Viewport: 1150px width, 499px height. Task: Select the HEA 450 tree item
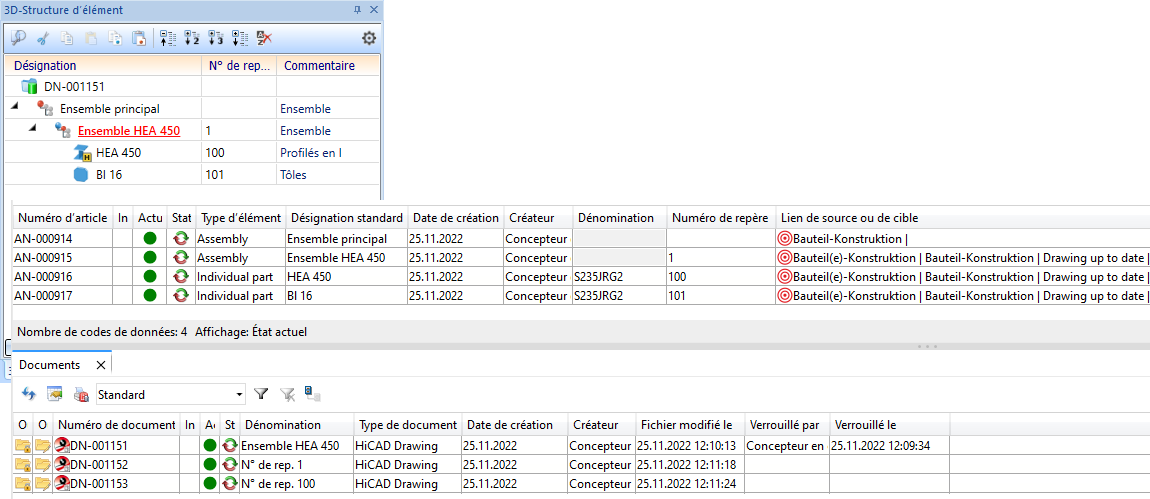click(119, 153)
